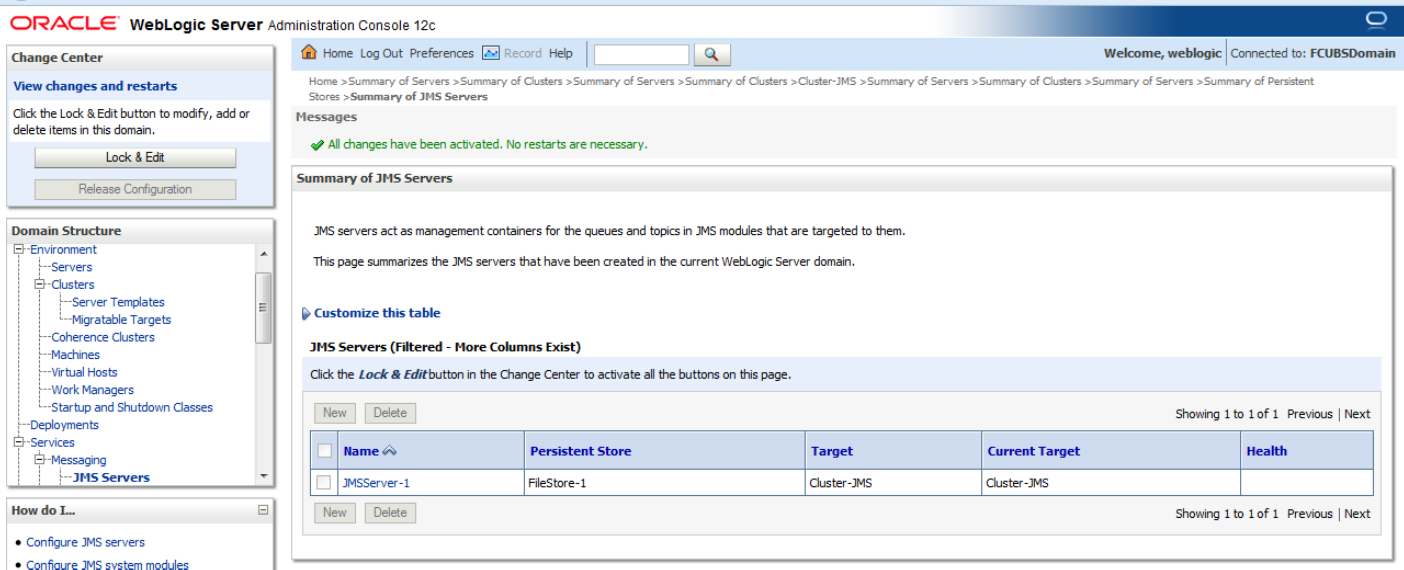Check the JMSServer-1 row checkbox
1404x570 pixels.
click(x=323, y=483)
